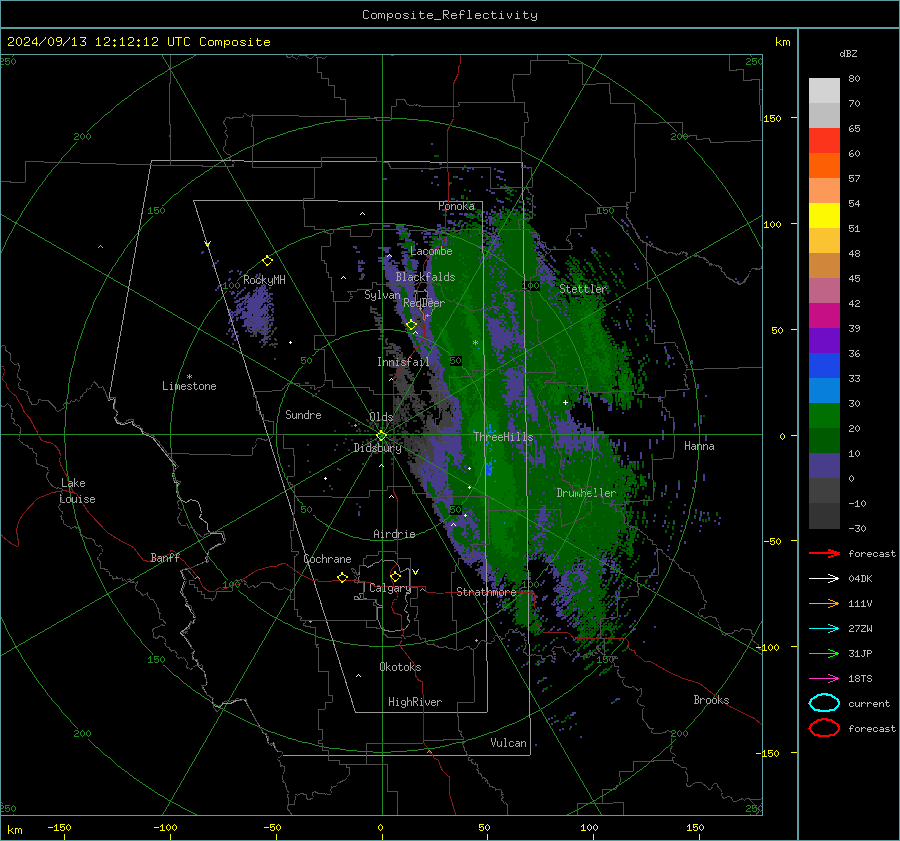Image resolution: width=900 pixels, height=841 pixels.
Task: Click the ThreeHills label on the map
Action: click(503, 437)
